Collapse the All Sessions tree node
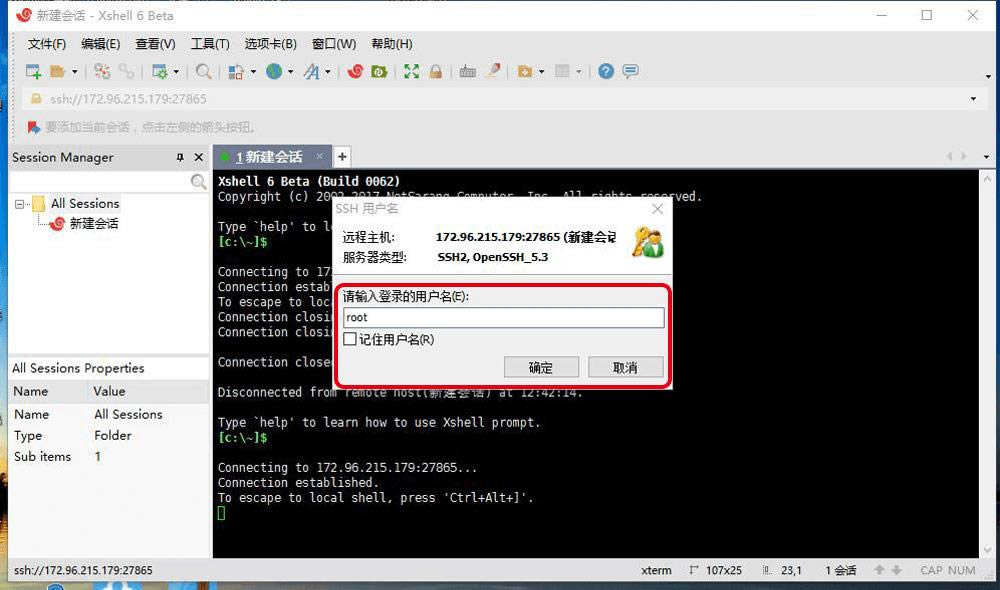 [20, 204]
